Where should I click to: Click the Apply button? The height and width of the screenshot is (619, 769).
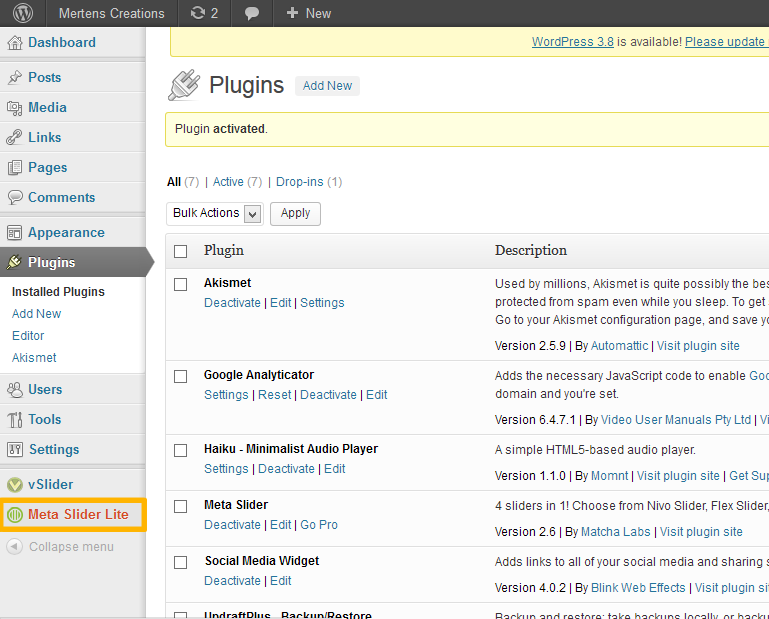(295, 213)
